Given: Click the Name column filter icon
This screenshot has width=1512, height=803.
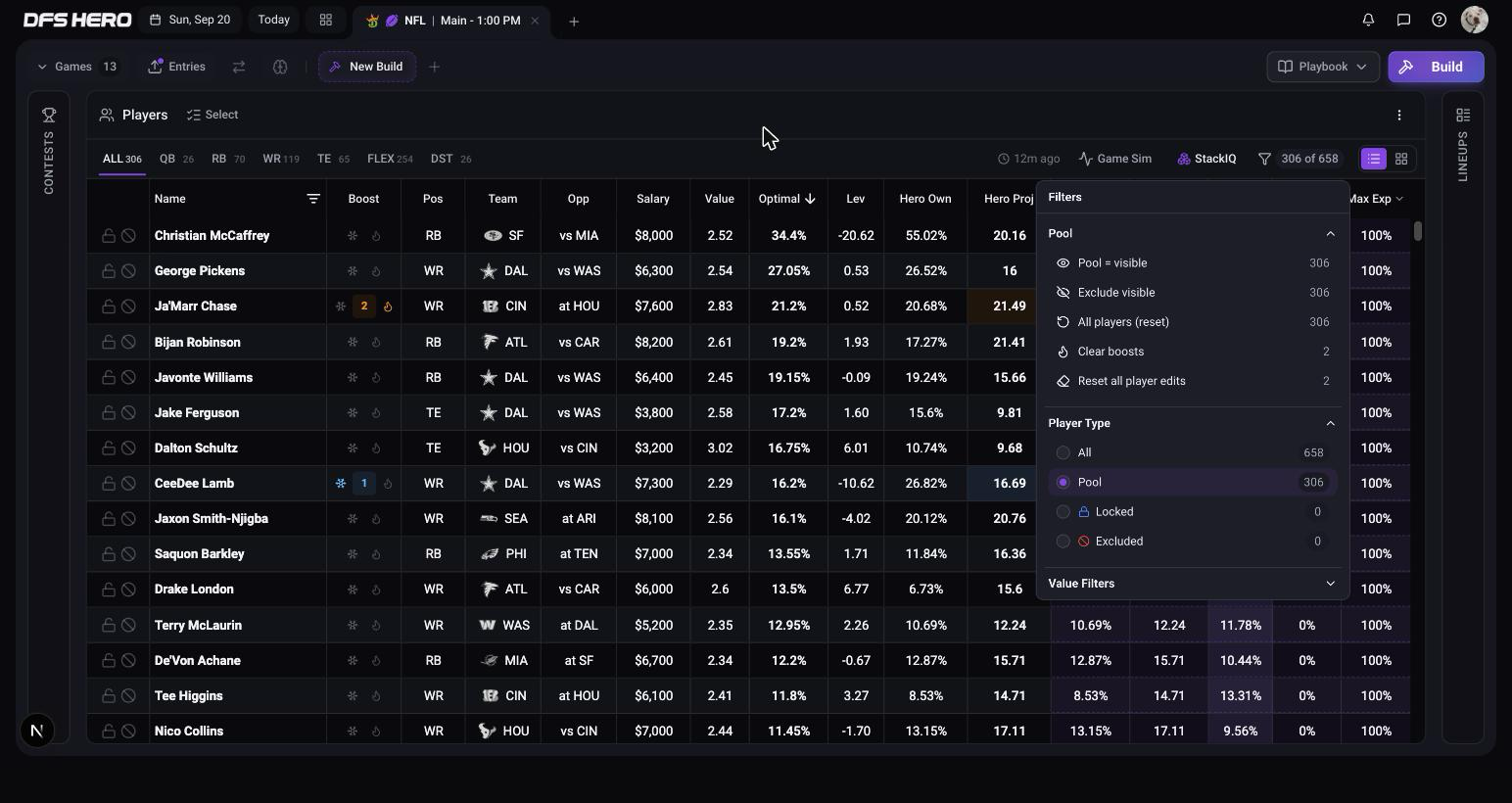Looking at the screenshot, I should [x=313, y=199].
